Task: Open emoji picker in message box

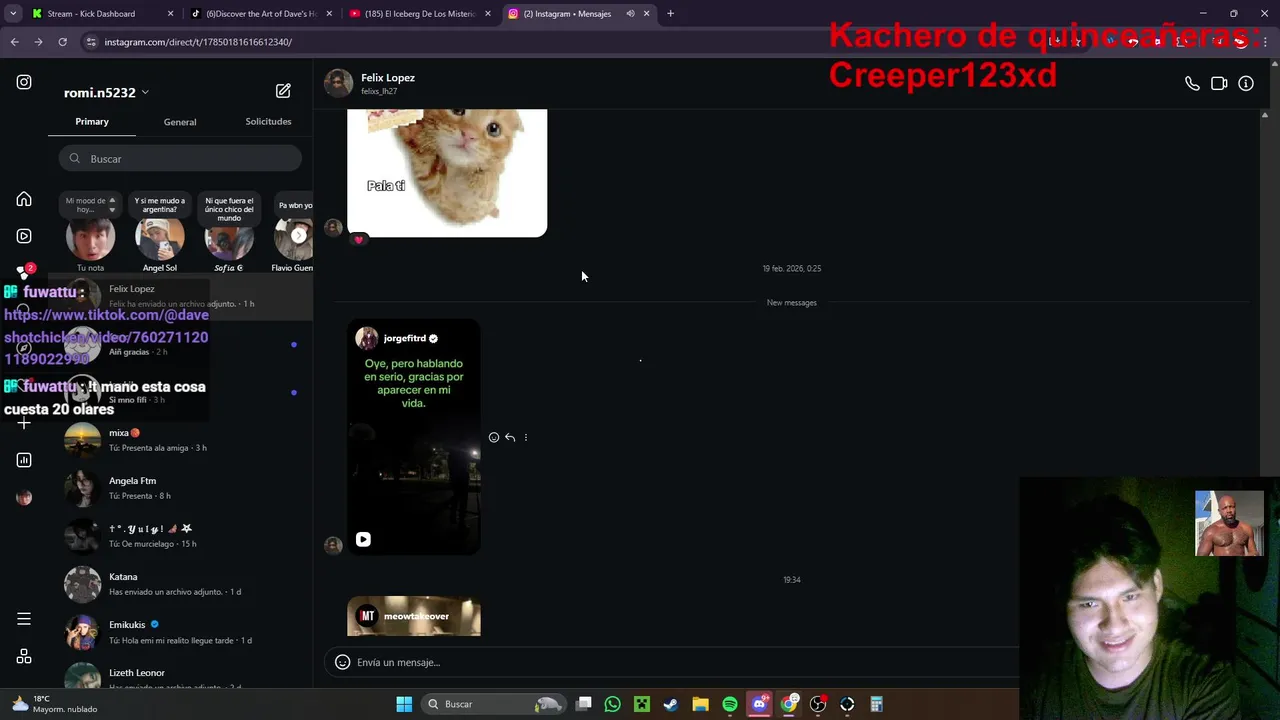Action: (342, 662)
